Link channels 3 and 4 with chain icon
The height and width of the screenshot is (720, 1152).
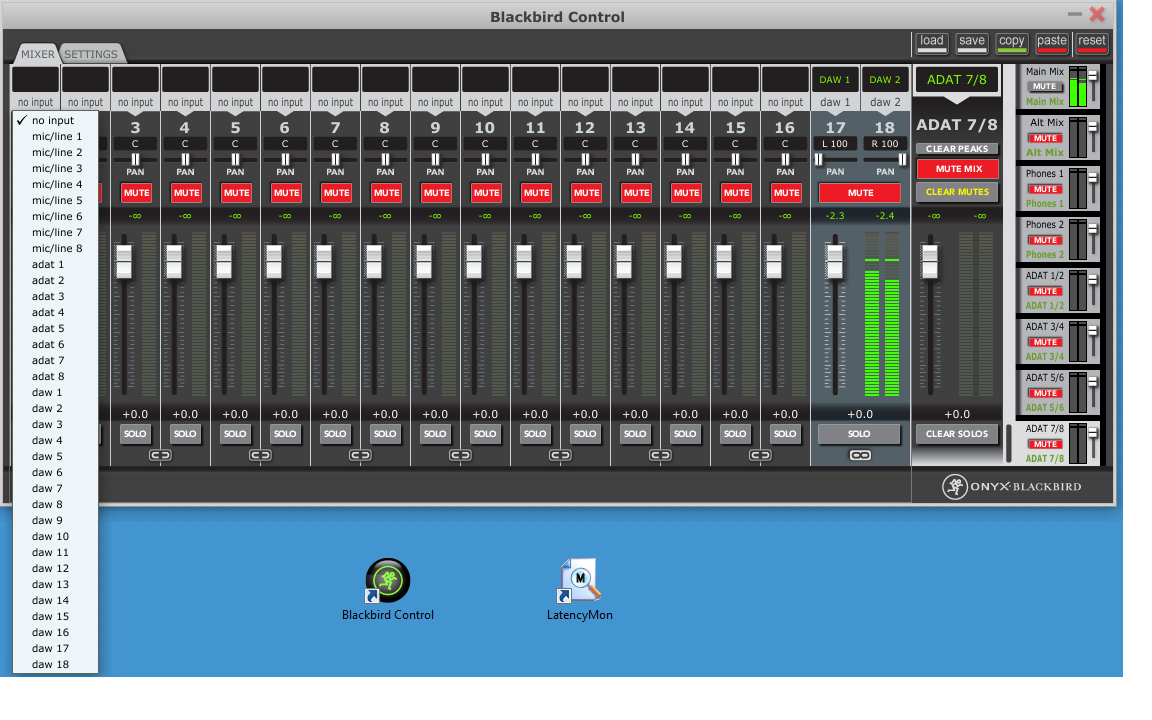pos(160,455)
